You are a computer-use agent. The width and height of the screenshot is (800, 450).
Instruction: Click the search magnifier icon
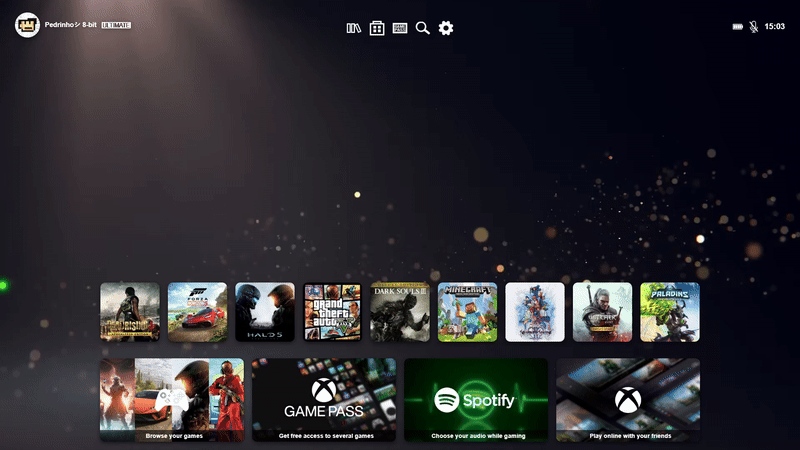coord(422,28)
